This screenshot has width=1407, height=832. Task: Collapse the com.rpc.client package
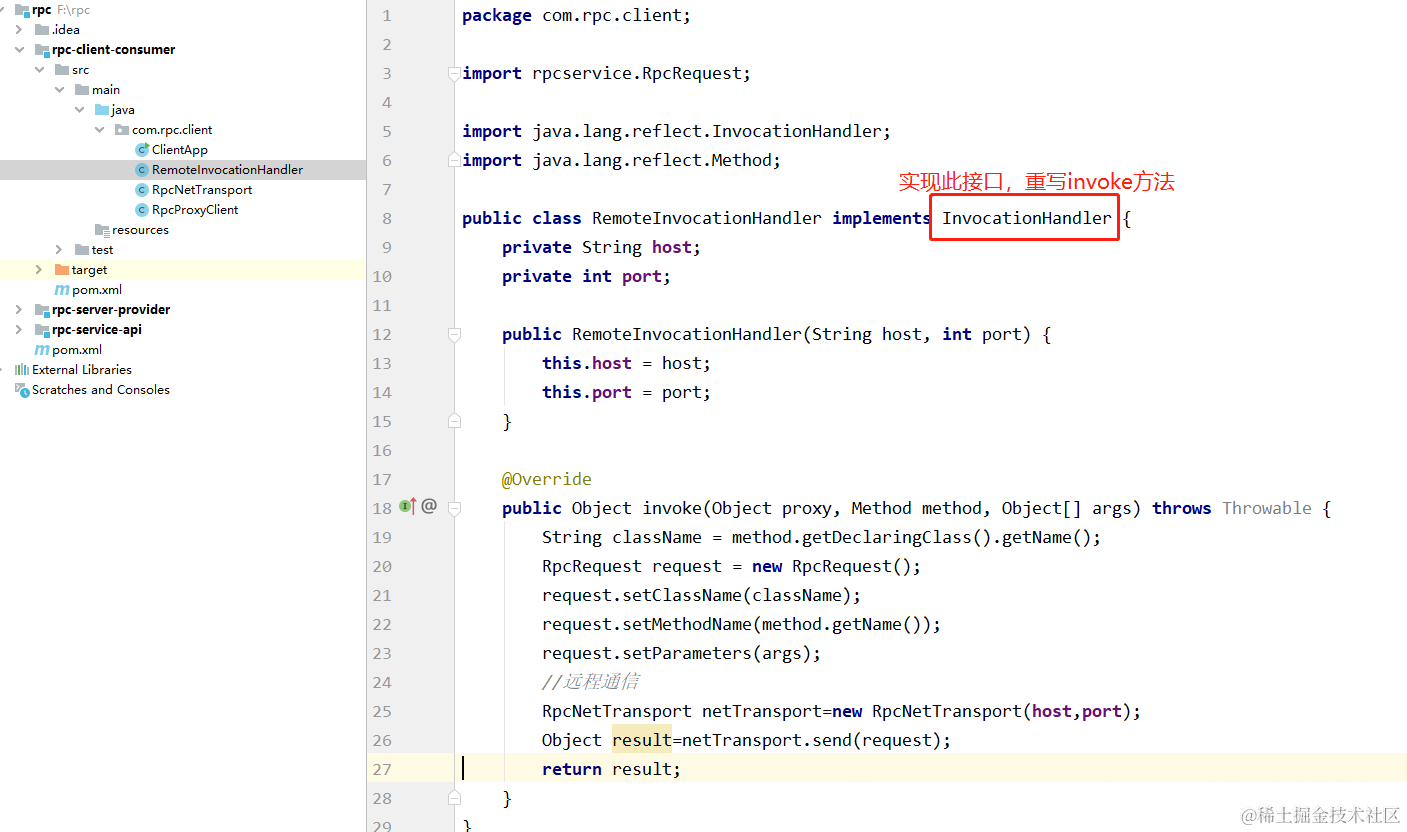[99, 130]
